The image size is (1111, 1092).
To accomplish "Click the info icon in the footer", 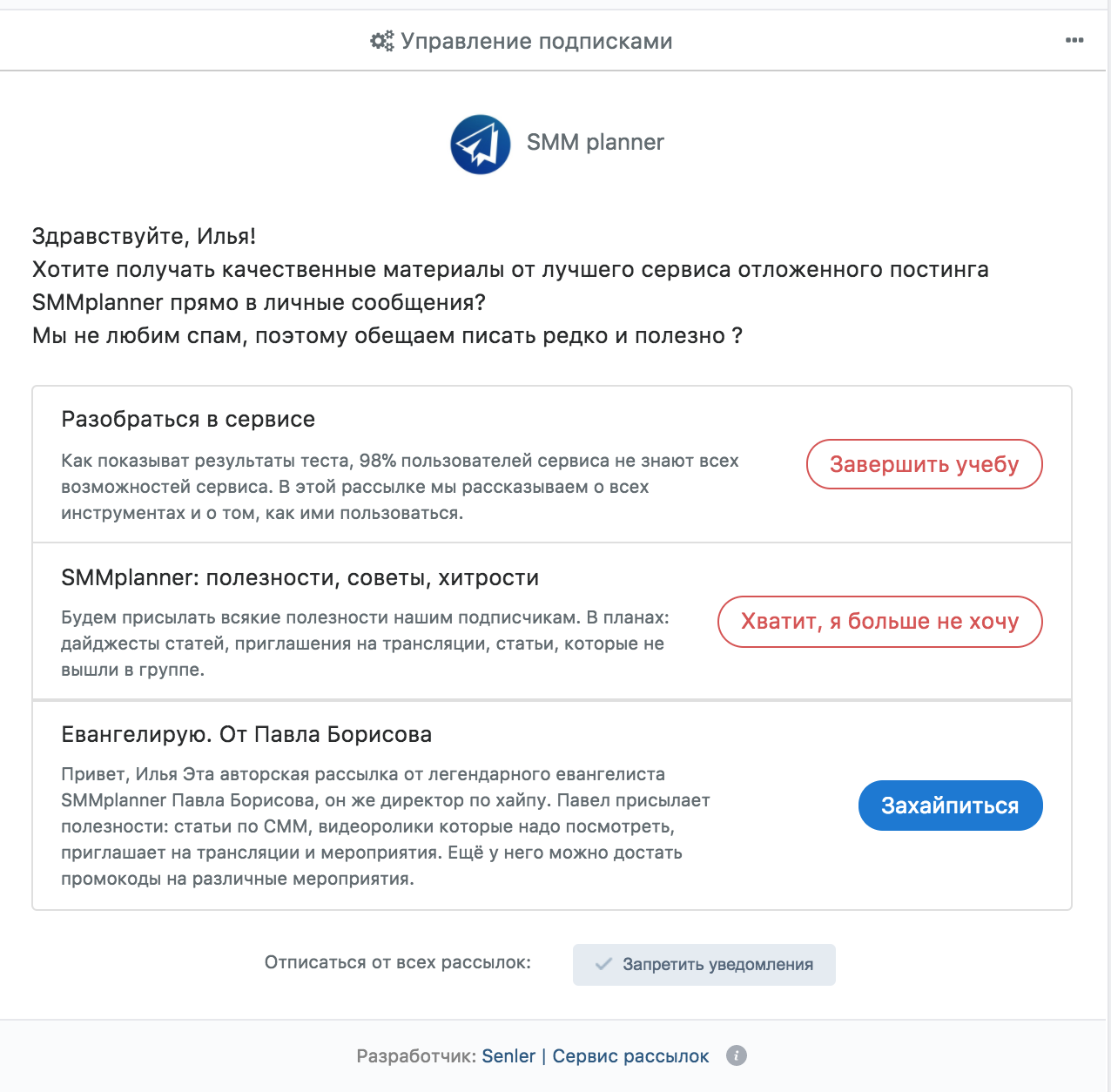I will pyautogui.click(x=737, y=1055).
